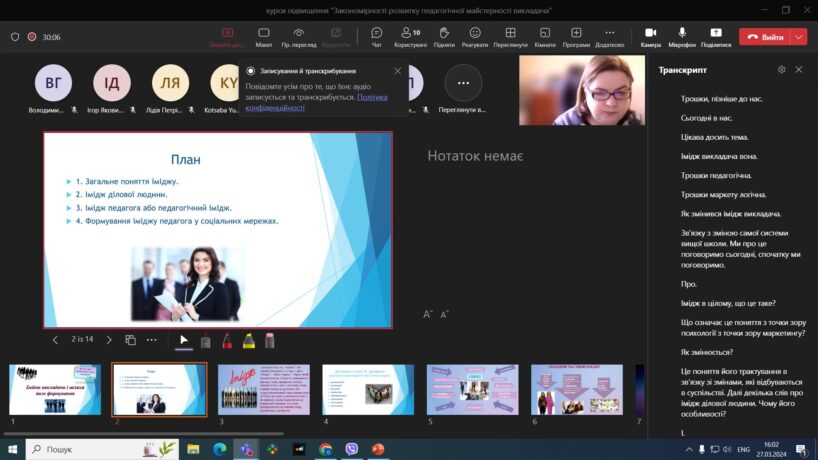The height and width of the screenshot is (460, 818).
Task: Select the yellow highlighter tool
Action: pyautogui.click(x=248, y=340)
